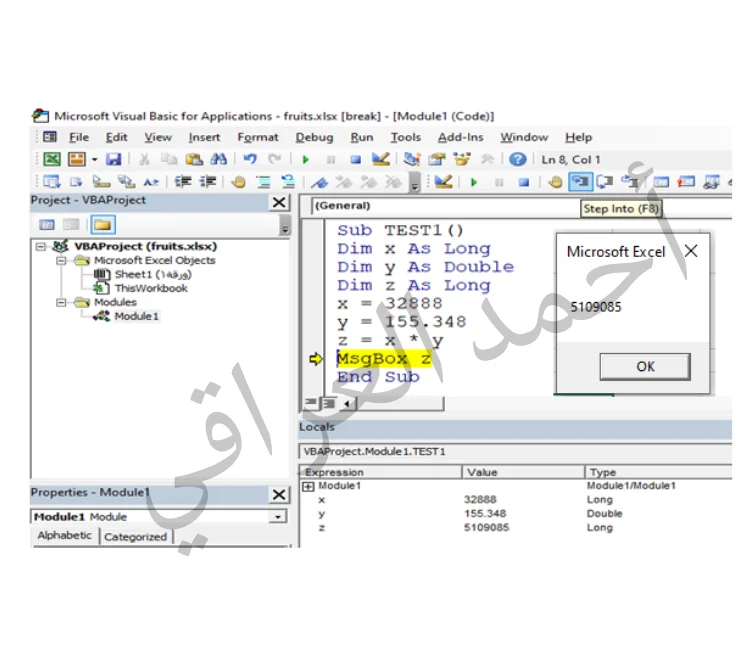Toggle Breakpoint hand icon in Edit toolbar
This screenshot has height=664, width=751.
pyautogui.click(x=239, y=182)
